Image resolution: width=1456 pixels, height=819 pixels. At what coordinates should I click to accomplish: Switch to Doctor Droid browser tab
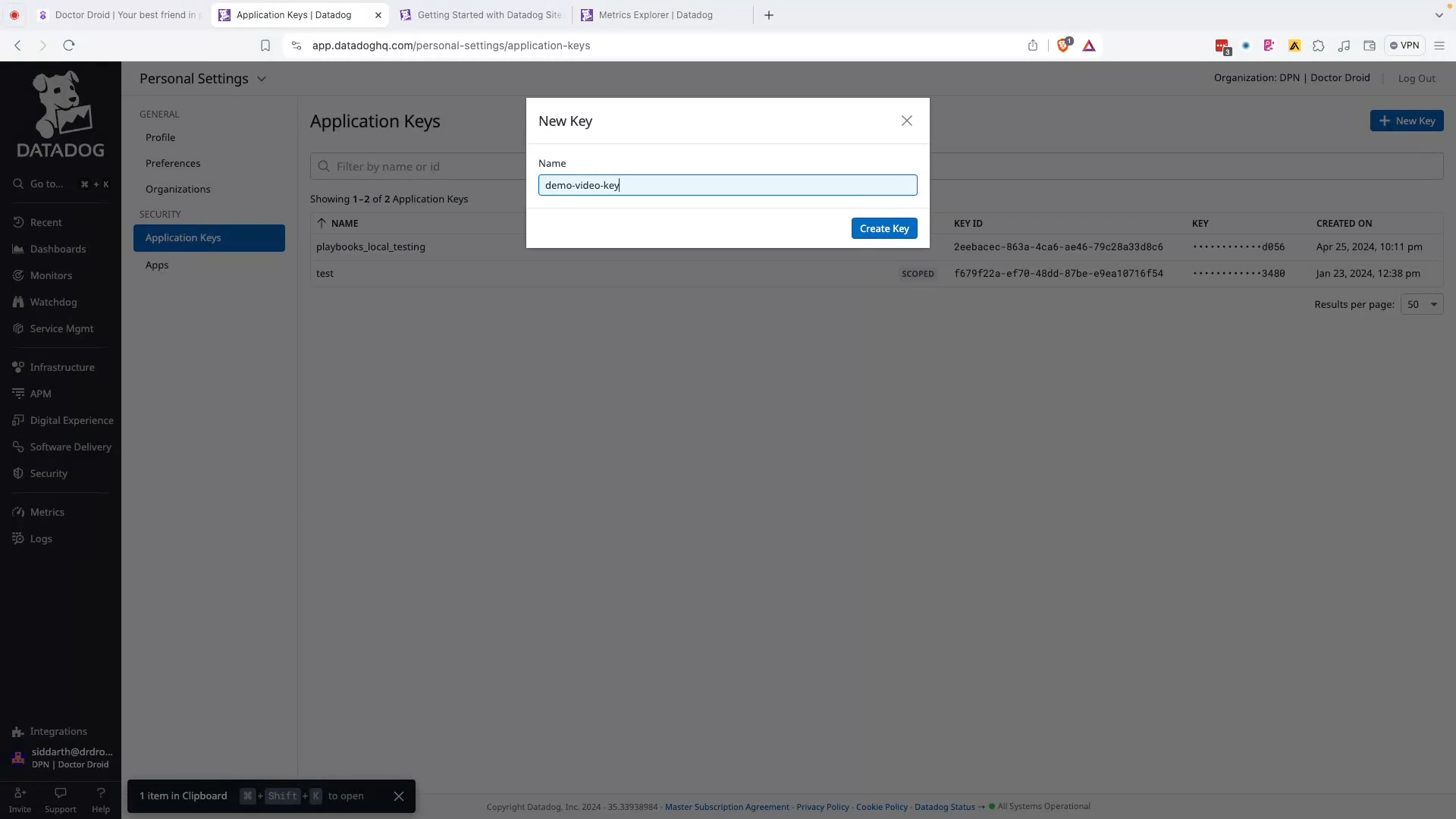(x=119, y=14)
